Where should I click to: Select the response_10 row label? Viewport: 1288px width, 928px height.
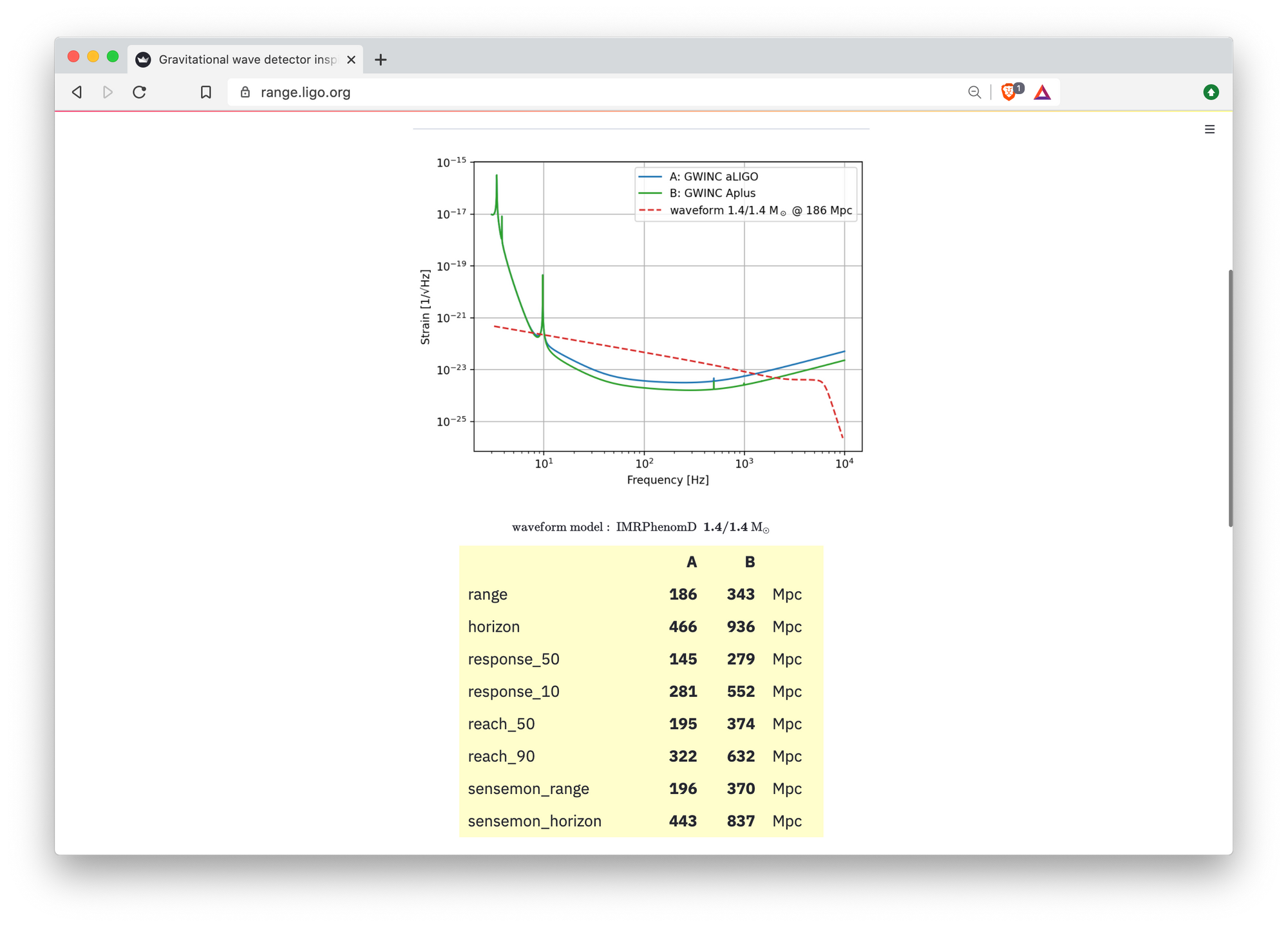(513, 692)
